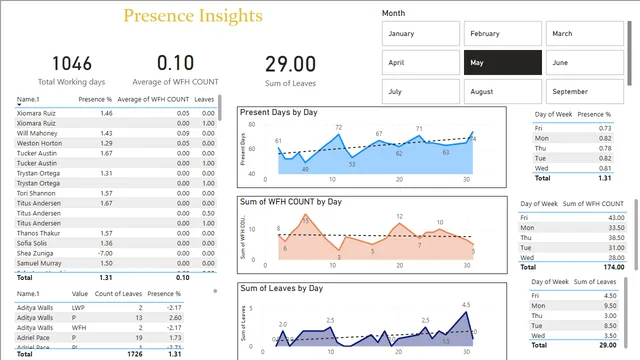Click Aditya Walls WFH row
This screenshot has width=640, height=360.
click(99, 328)
